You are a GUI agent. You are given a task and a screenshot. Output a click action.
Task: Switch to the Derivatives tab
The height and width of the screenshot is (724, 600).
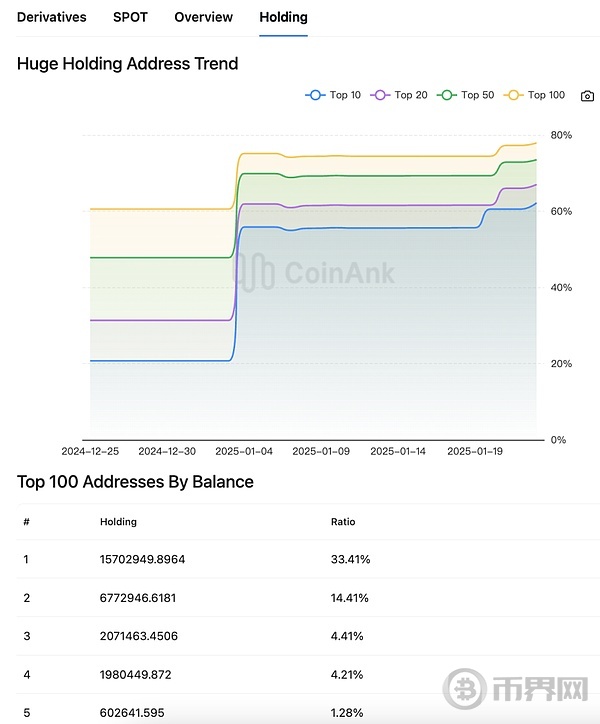[51, 17]
